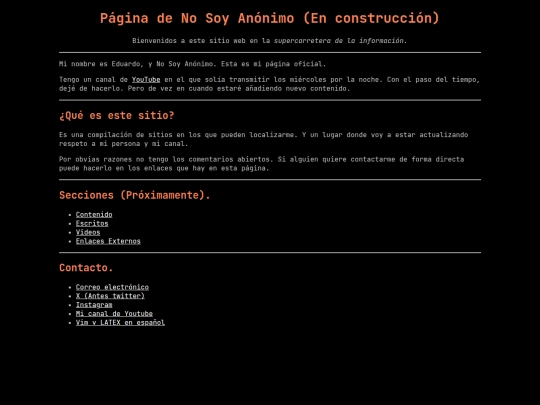The height and width of the screenshot is (405, 540).
Task: Visit Mi canal de Youtube link
Action: pyautogui.click(x=114, y=314)
